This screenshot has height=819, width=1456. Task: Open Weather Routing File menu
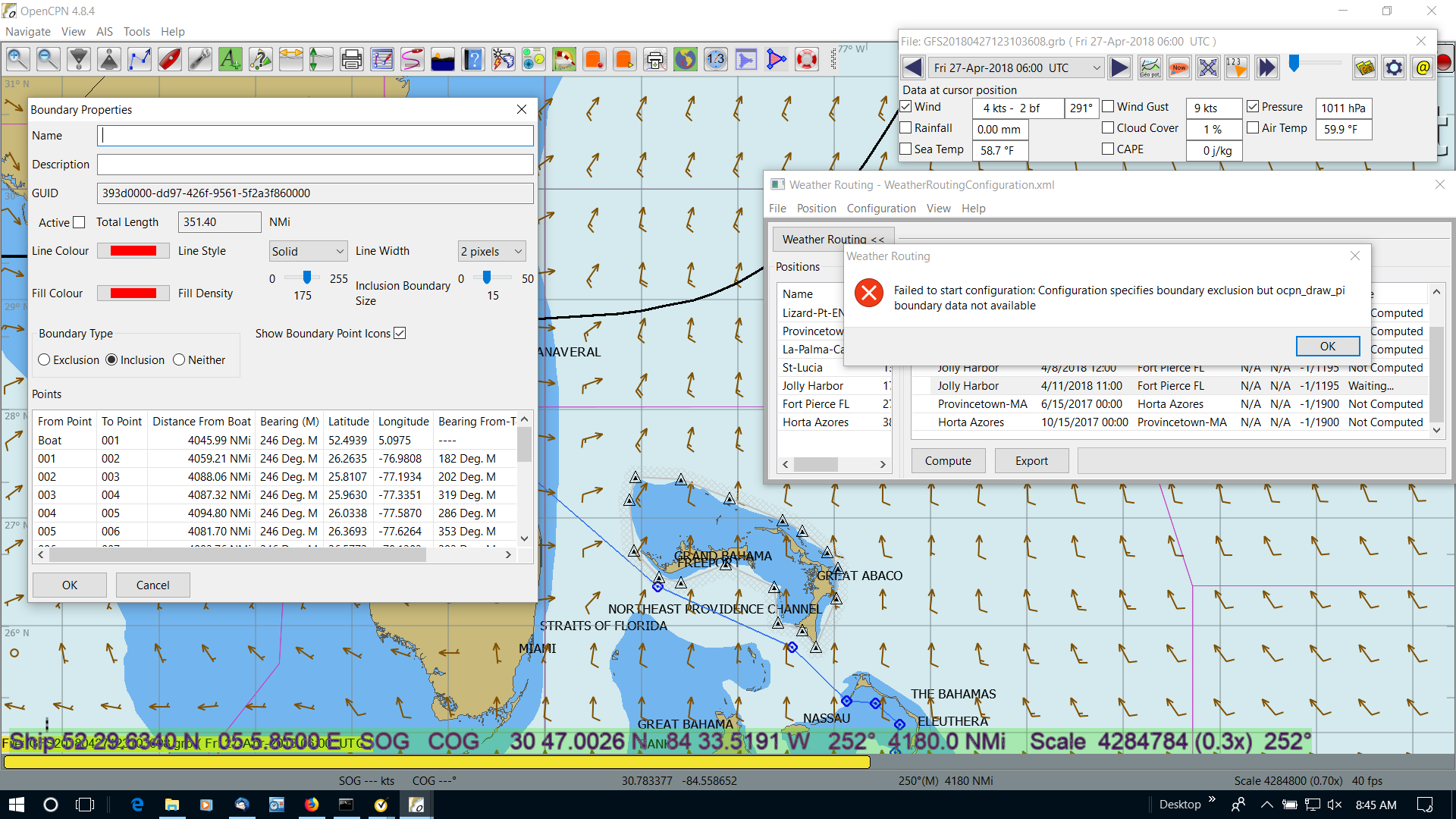click(x=777, y=209)
